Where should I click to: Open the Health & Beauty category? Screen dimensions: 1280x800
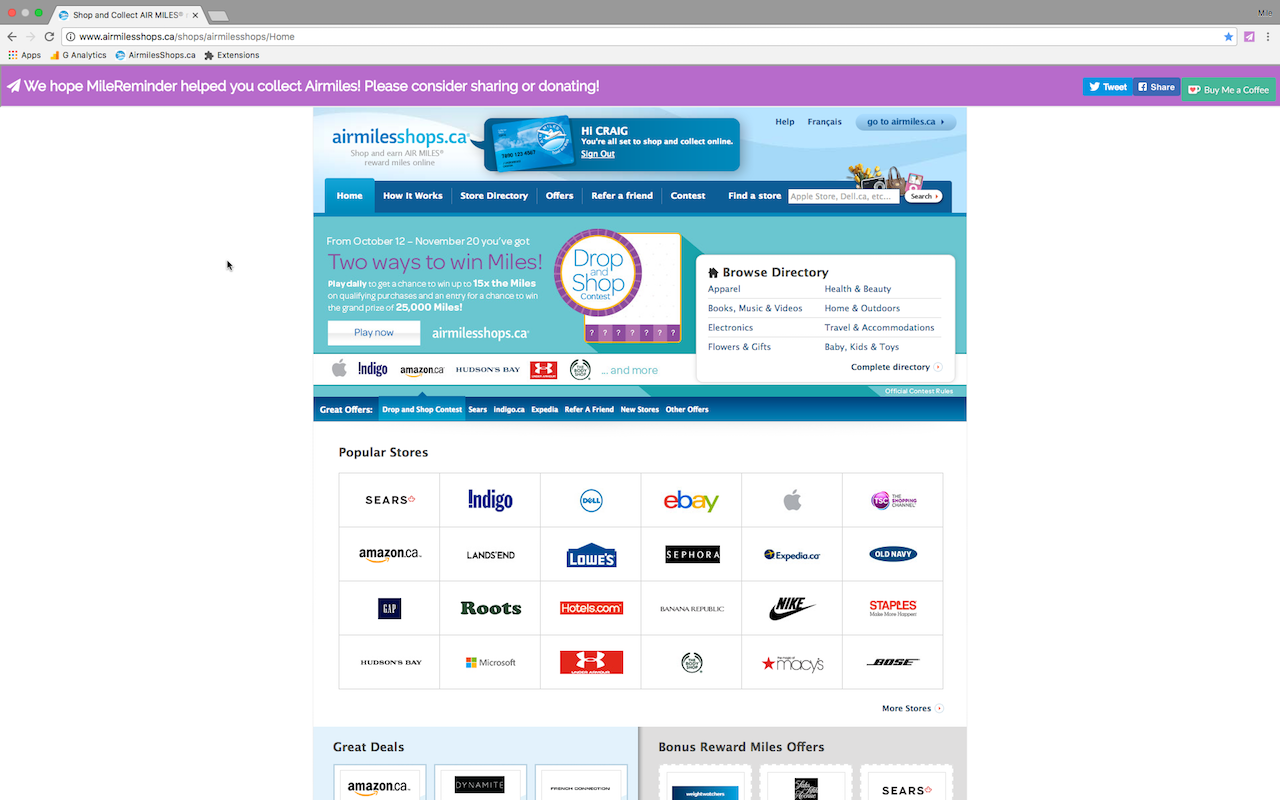[x=858, y=289]
